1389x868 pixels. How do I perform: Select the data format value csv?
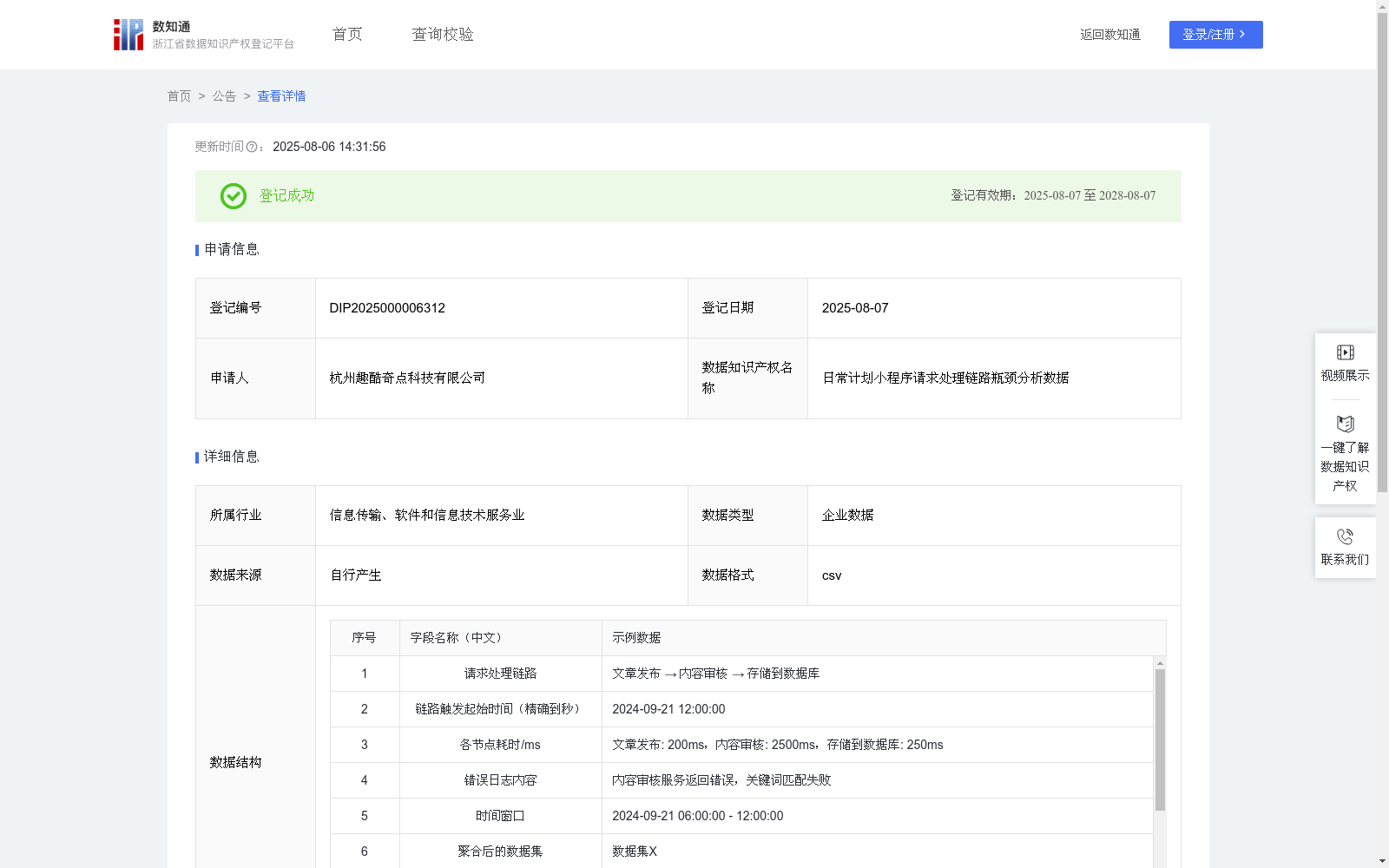[x=832, y=575]
